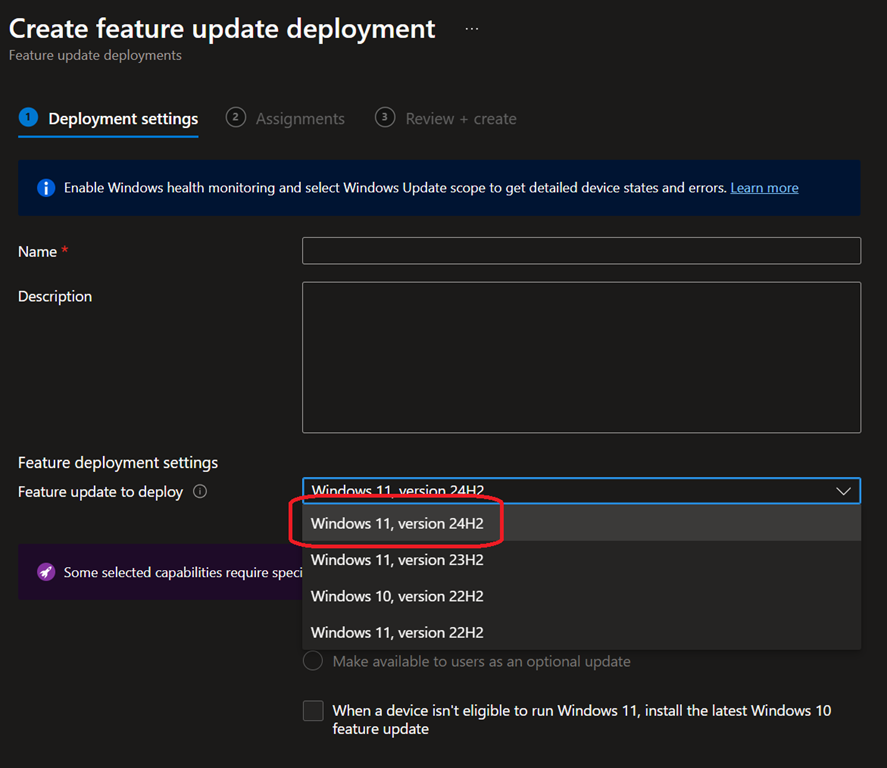Screen dimensions: 887x768
Task: Enable install latest Windows 10 feature update checkbox
Action: pyautogui.click(x=313, y=711)
